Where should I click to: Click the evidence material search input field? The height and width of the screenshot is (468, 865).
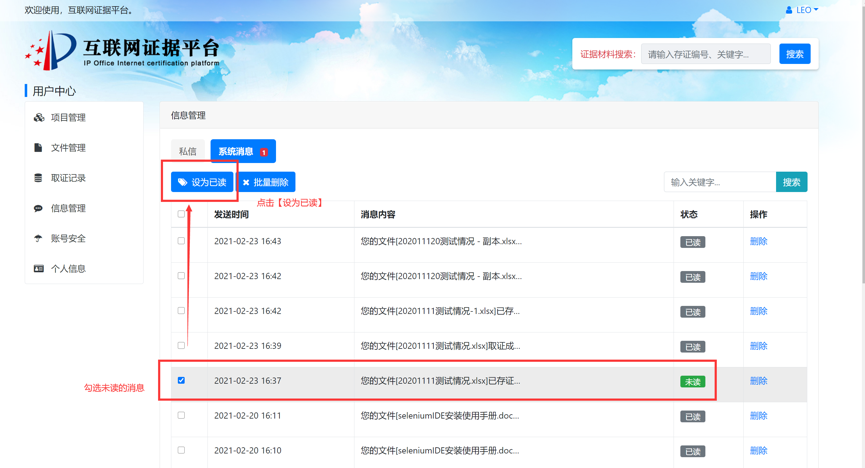[x=706, y=54]
